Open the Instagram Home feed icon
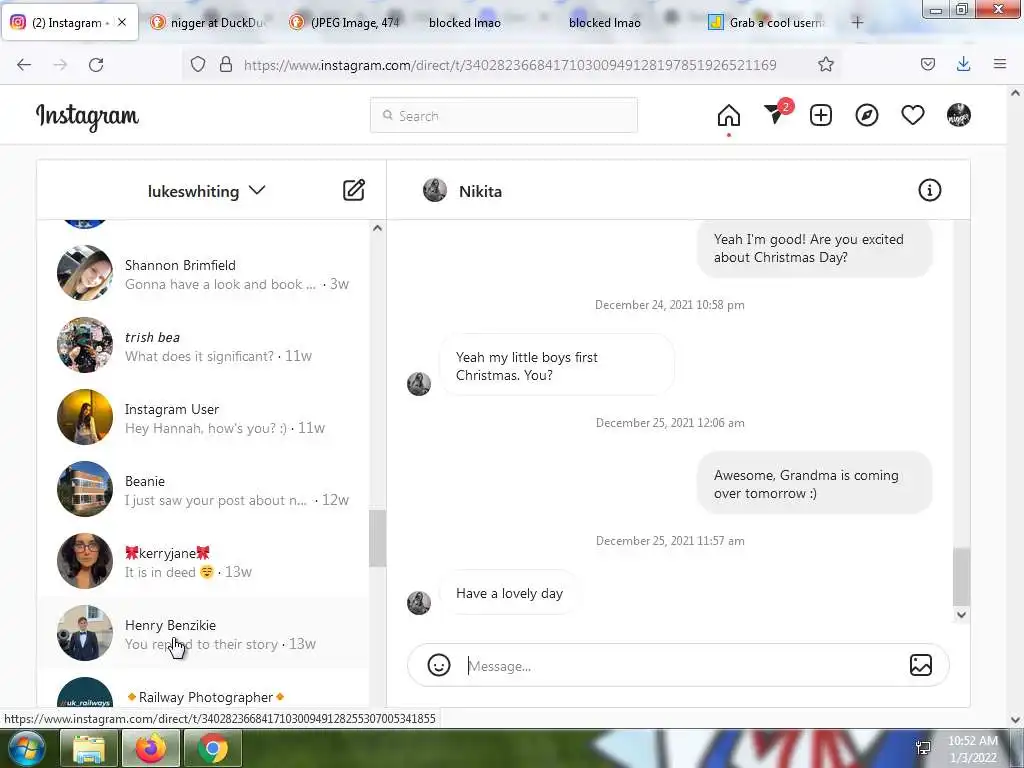 coord(729,116)
